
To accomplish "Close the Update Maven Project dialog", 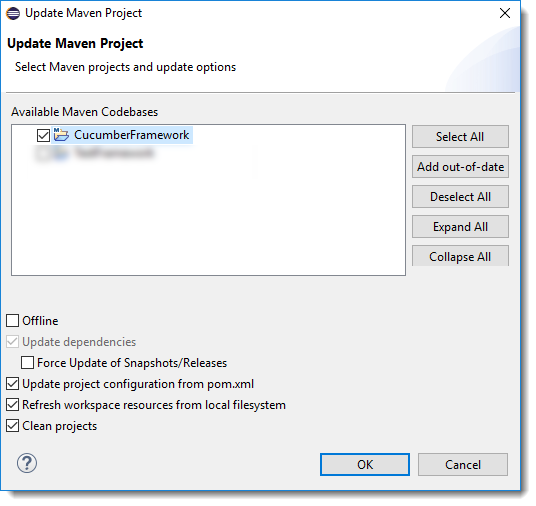I will [x=505, y=13].
